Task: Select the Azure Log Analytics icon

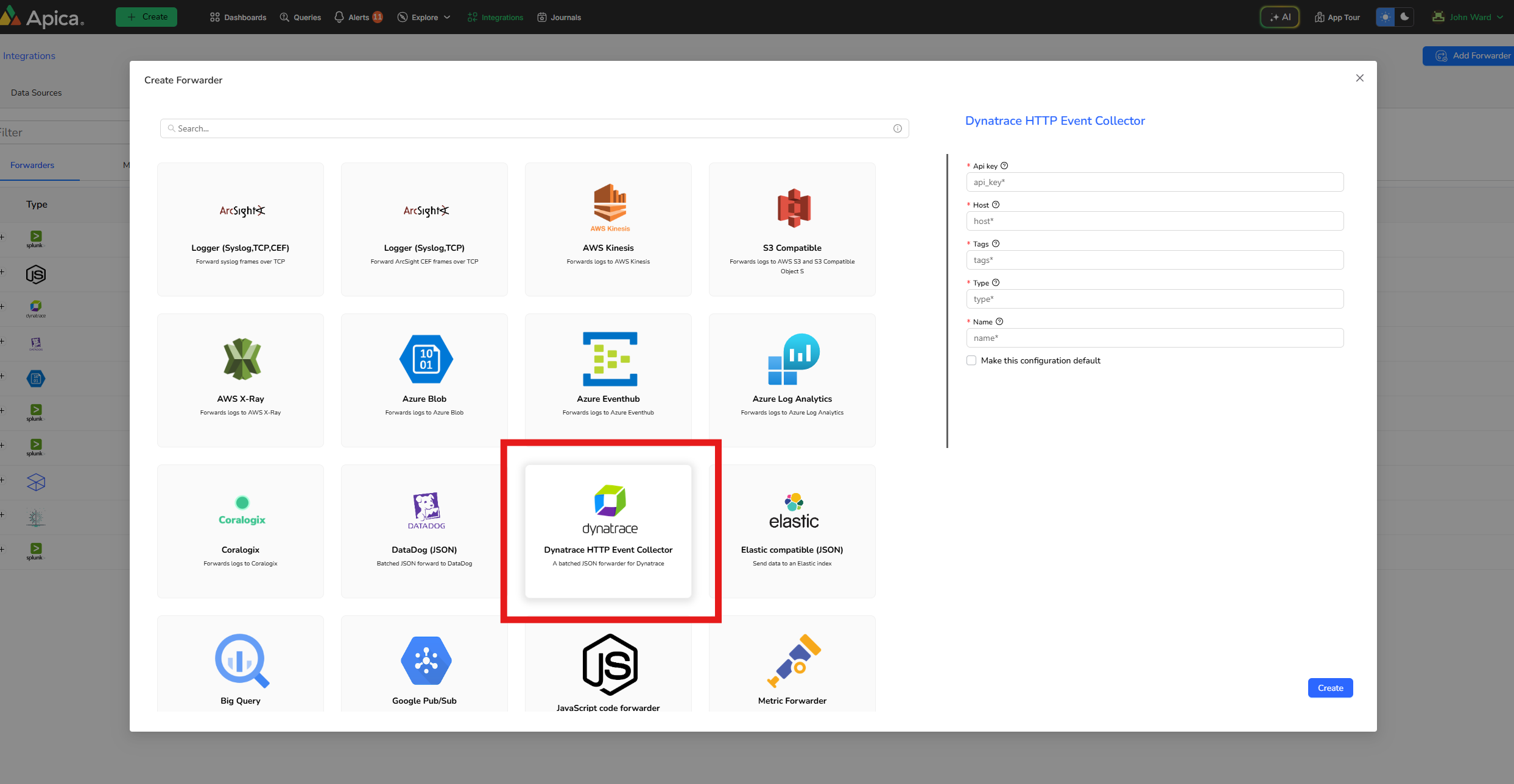Action: (793, 359)
